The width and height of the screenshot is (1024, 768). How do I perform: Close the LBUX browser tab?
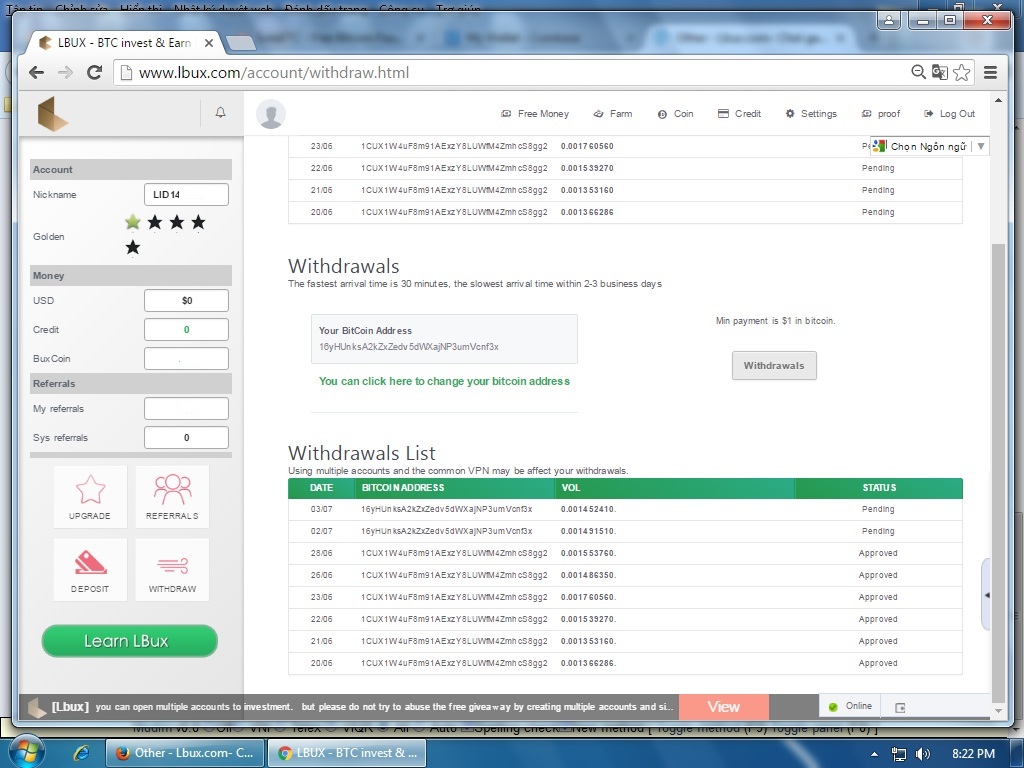(x=209, y=43)
